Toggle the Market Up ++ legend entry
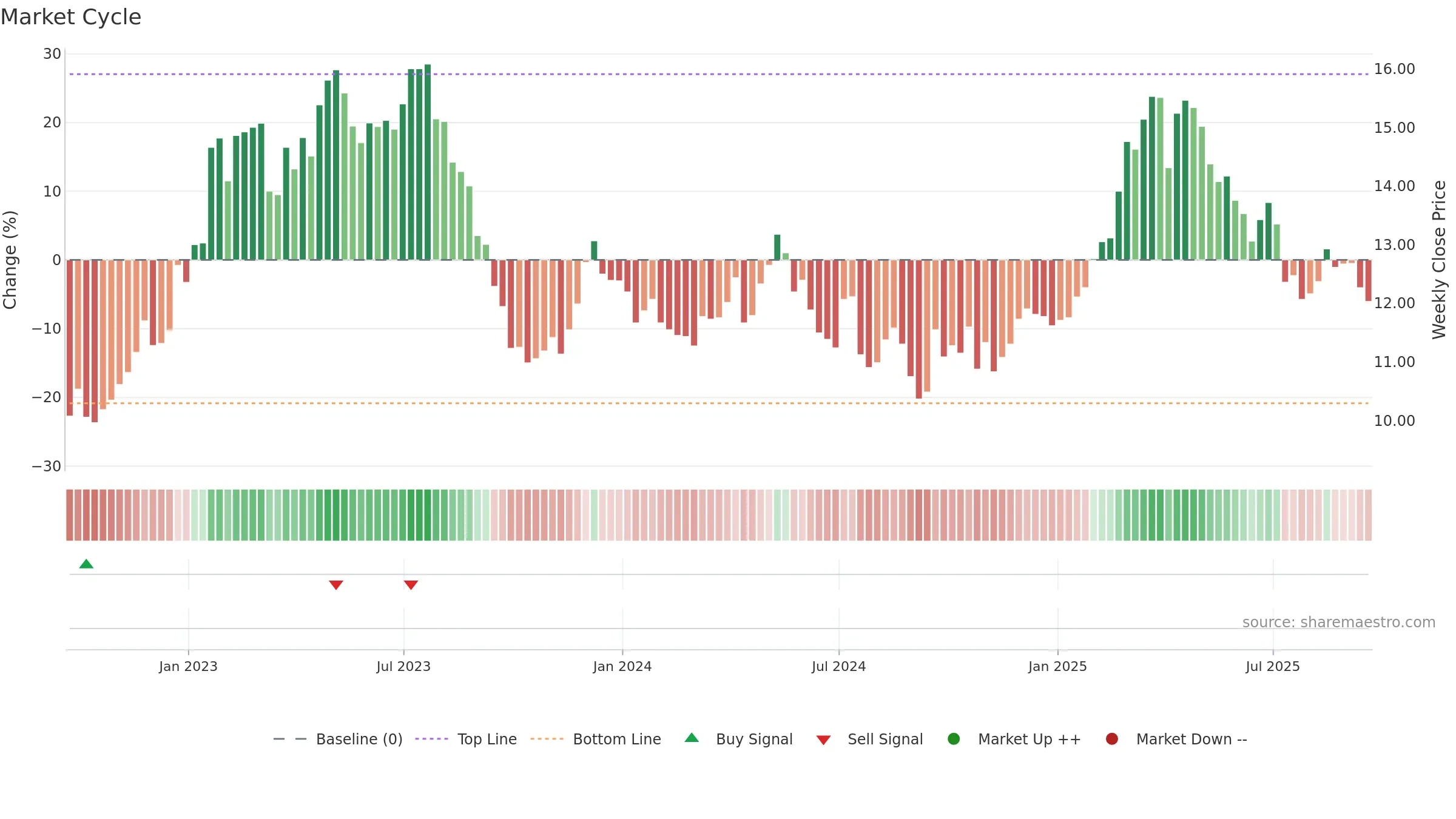The width and height of the screenshot is (1456, 819). tap(1014, 739)
